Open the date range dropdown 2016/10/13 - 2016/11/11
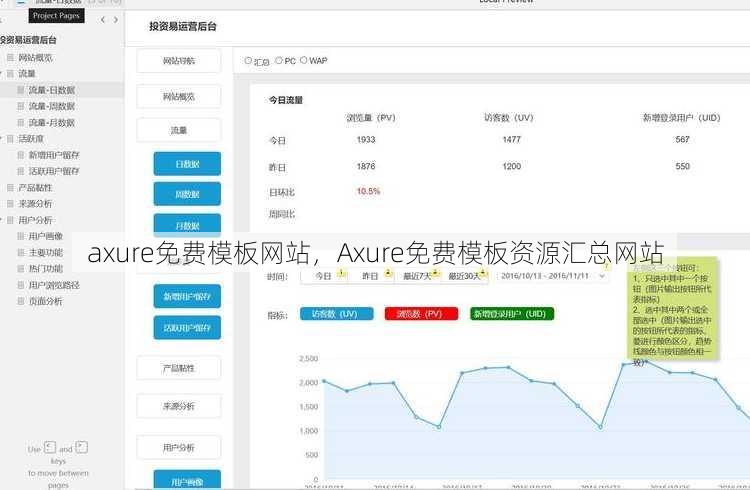Screen dimensions: 750x490 click(553, 276)
